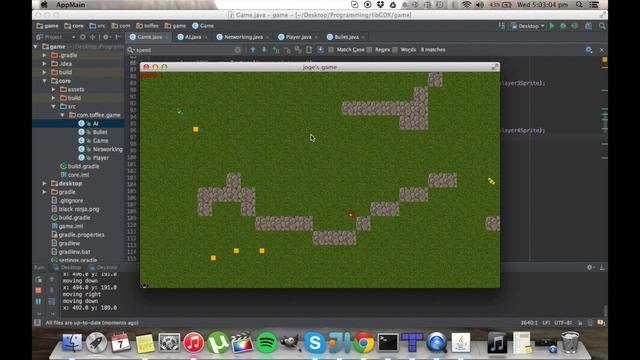
Task: Collapse the core module folder
Action: click(x=44, y=81)
